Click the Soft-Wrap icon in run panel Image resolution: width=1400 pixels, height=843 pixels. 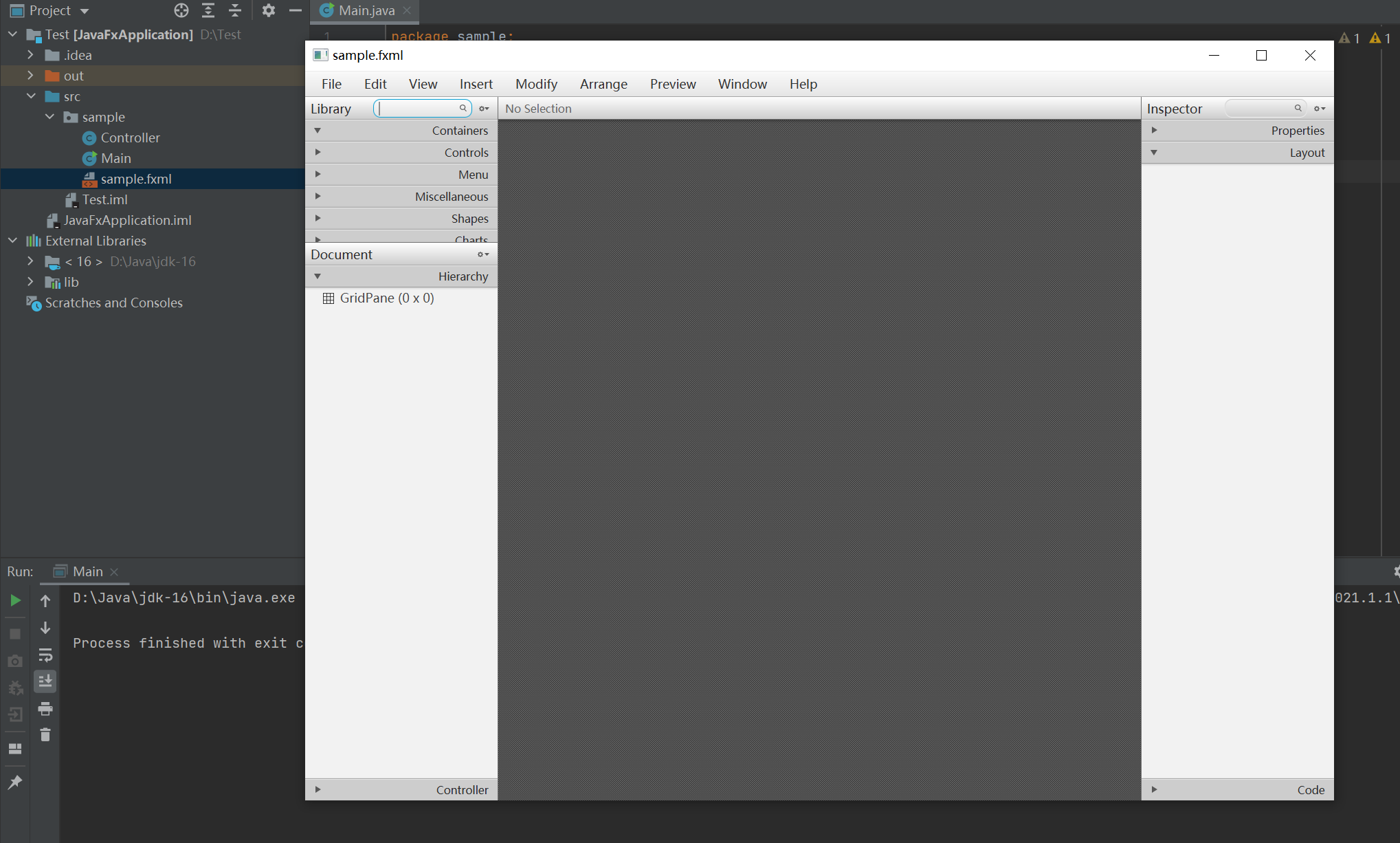[45, 655]
